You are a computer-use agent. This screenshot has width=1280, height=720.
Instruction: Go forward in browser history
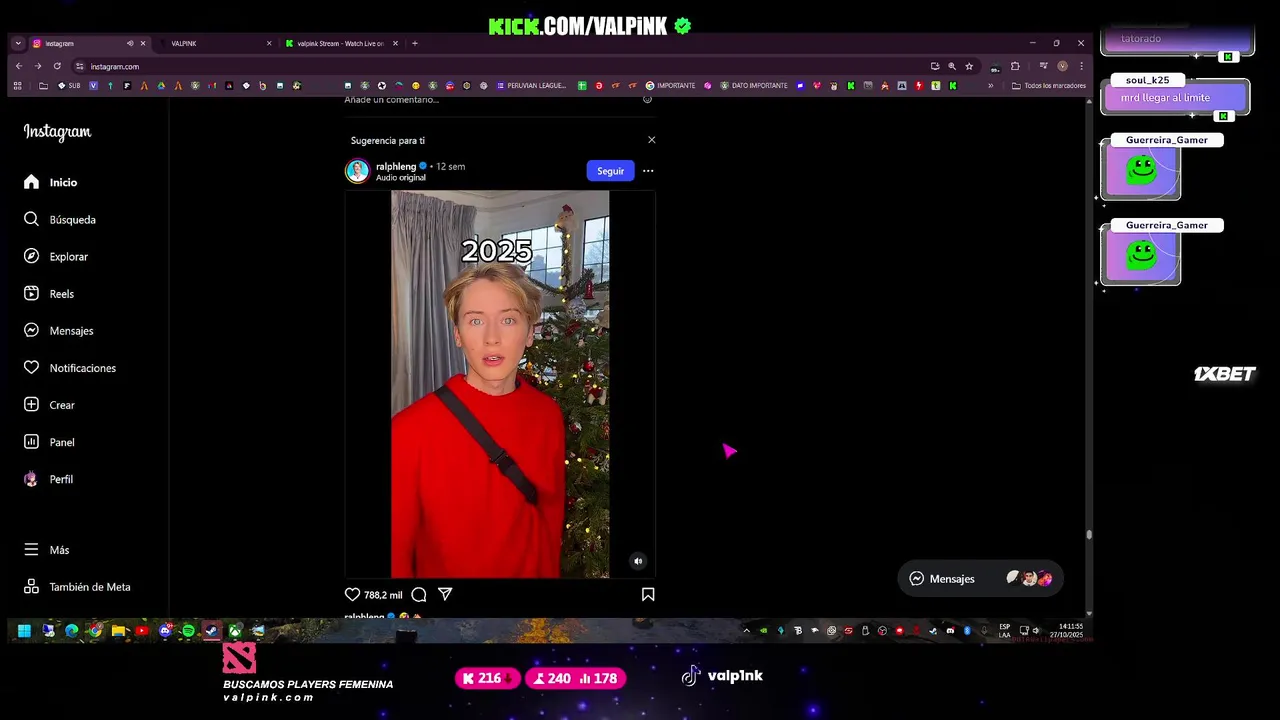[x=37, y=66]
